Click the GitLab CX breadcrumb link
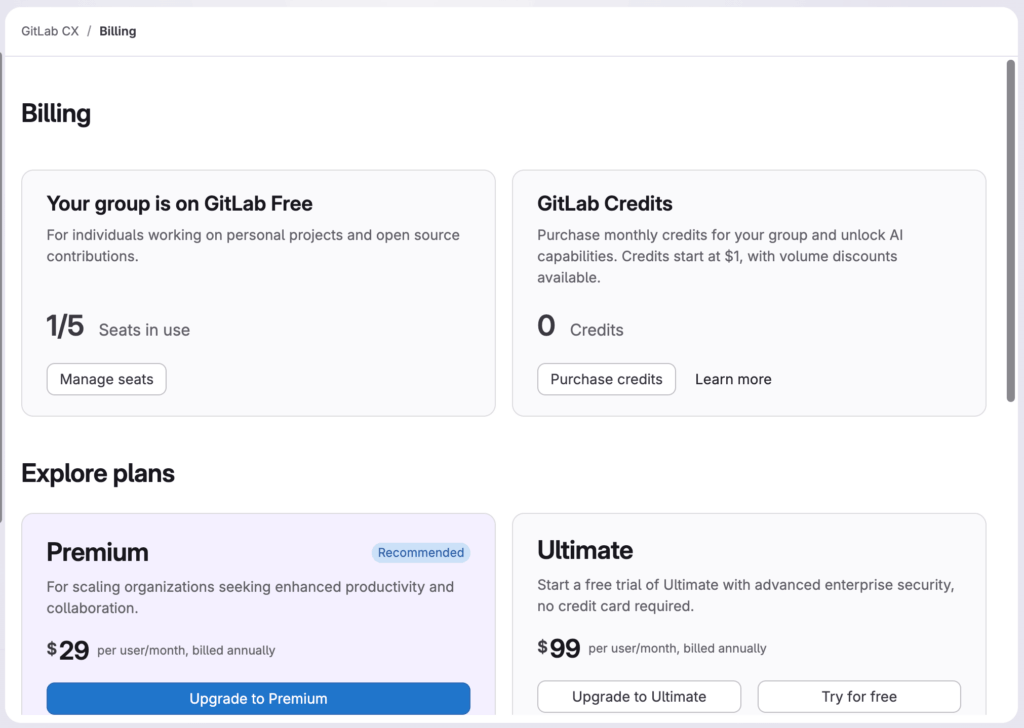 50,31
